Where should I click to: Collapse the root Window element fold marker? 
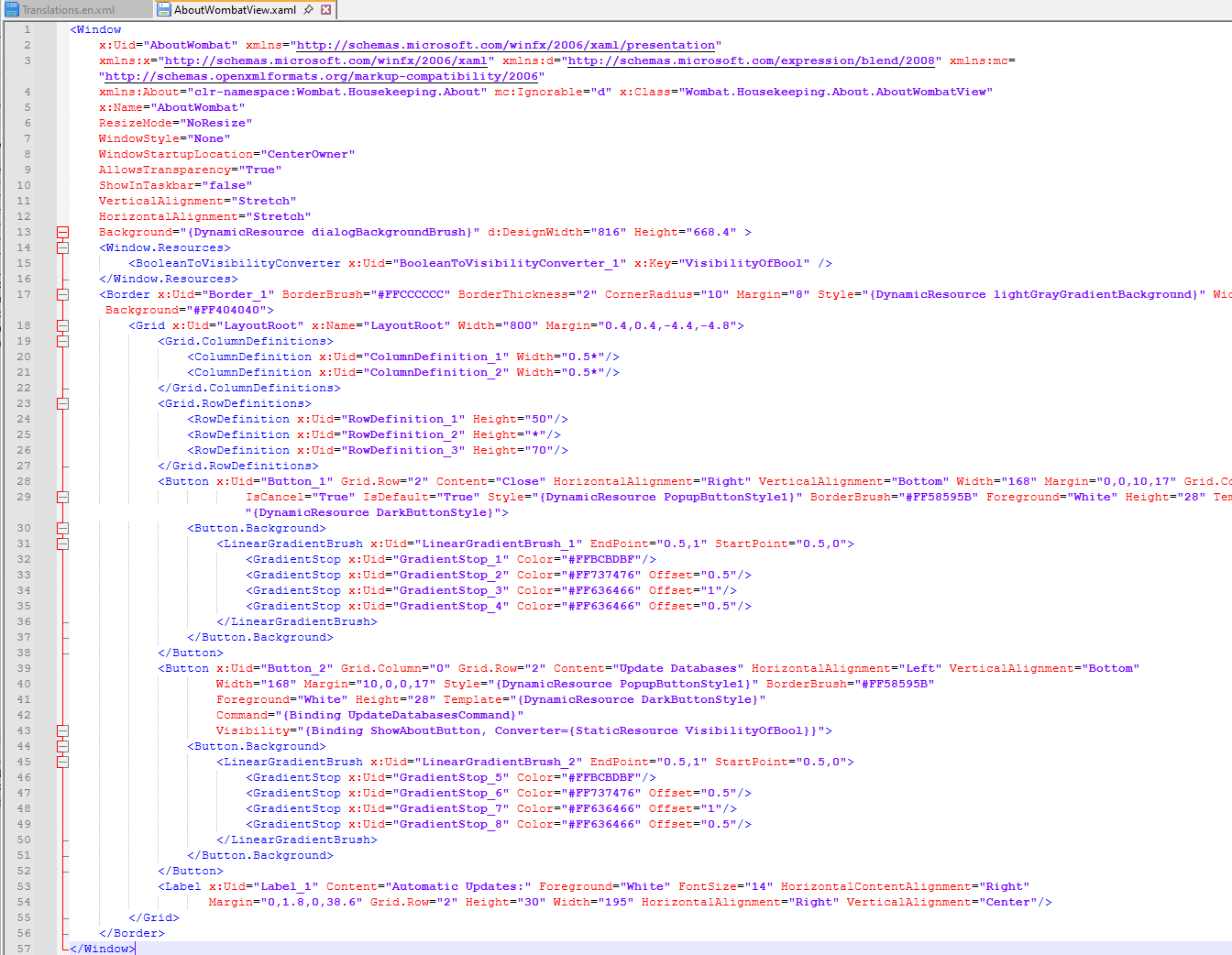[62, 232]
